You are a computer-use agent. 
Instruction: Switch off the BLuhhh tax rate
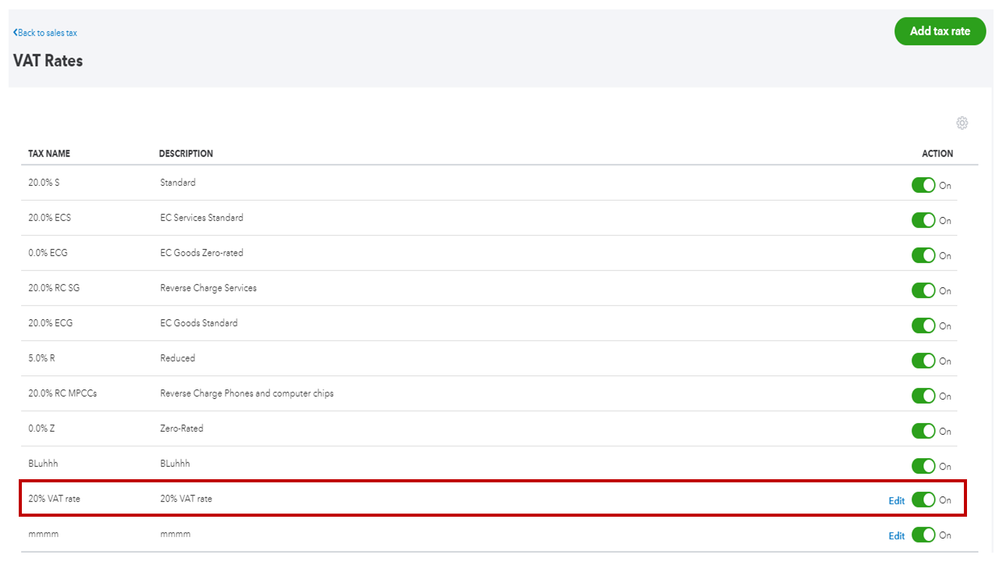tap(923, 465)
